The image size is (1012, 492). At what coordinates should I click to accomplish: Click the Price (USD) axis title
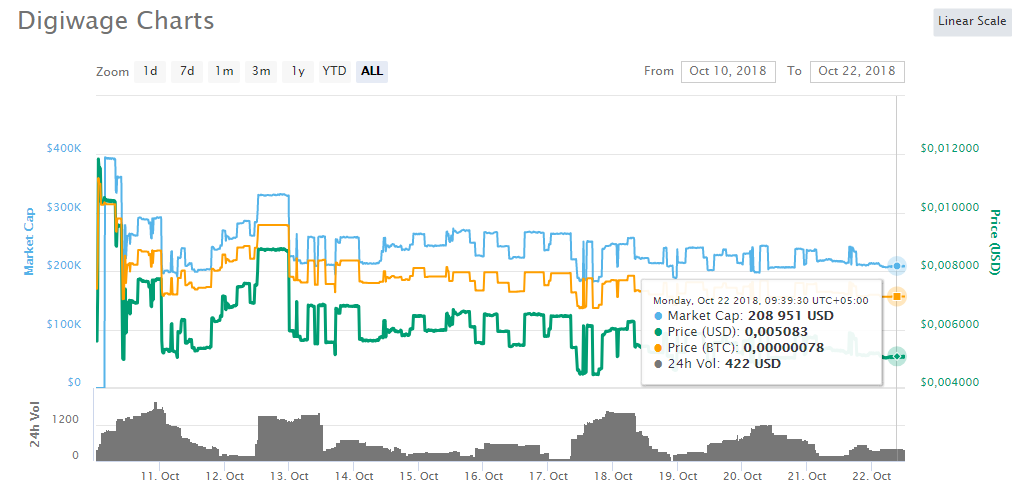coord(995,242)
